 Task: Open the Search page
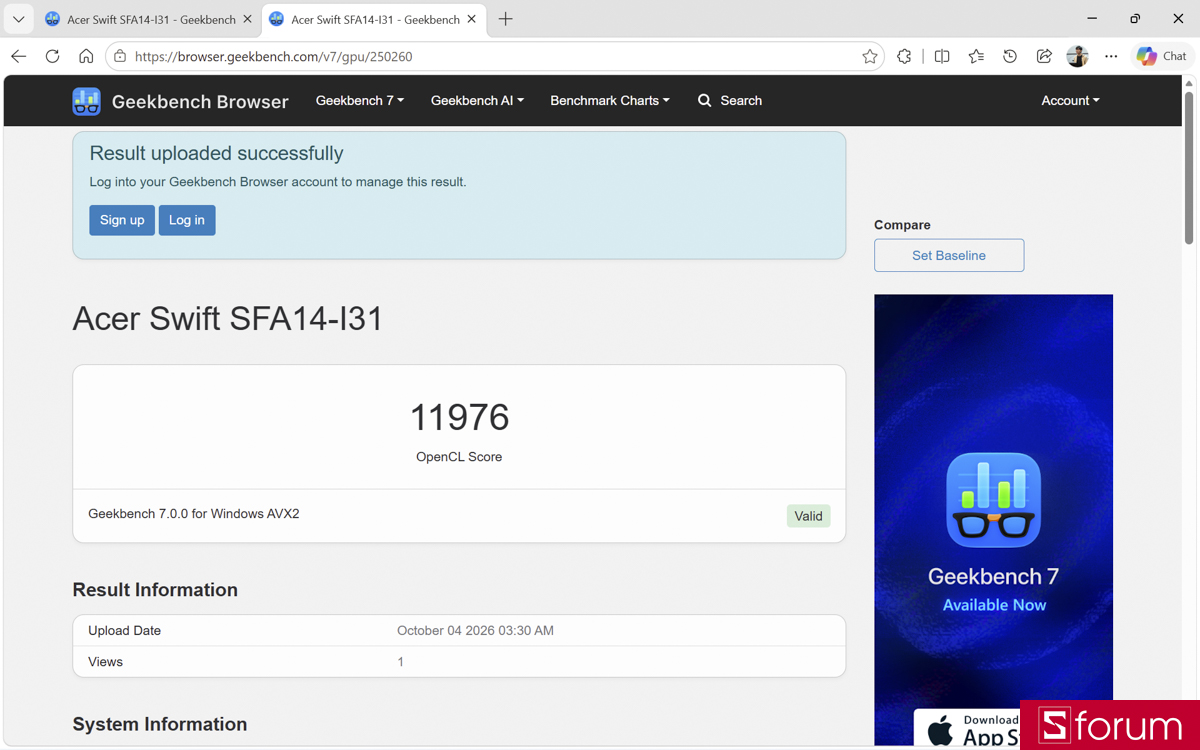[730, 100]
